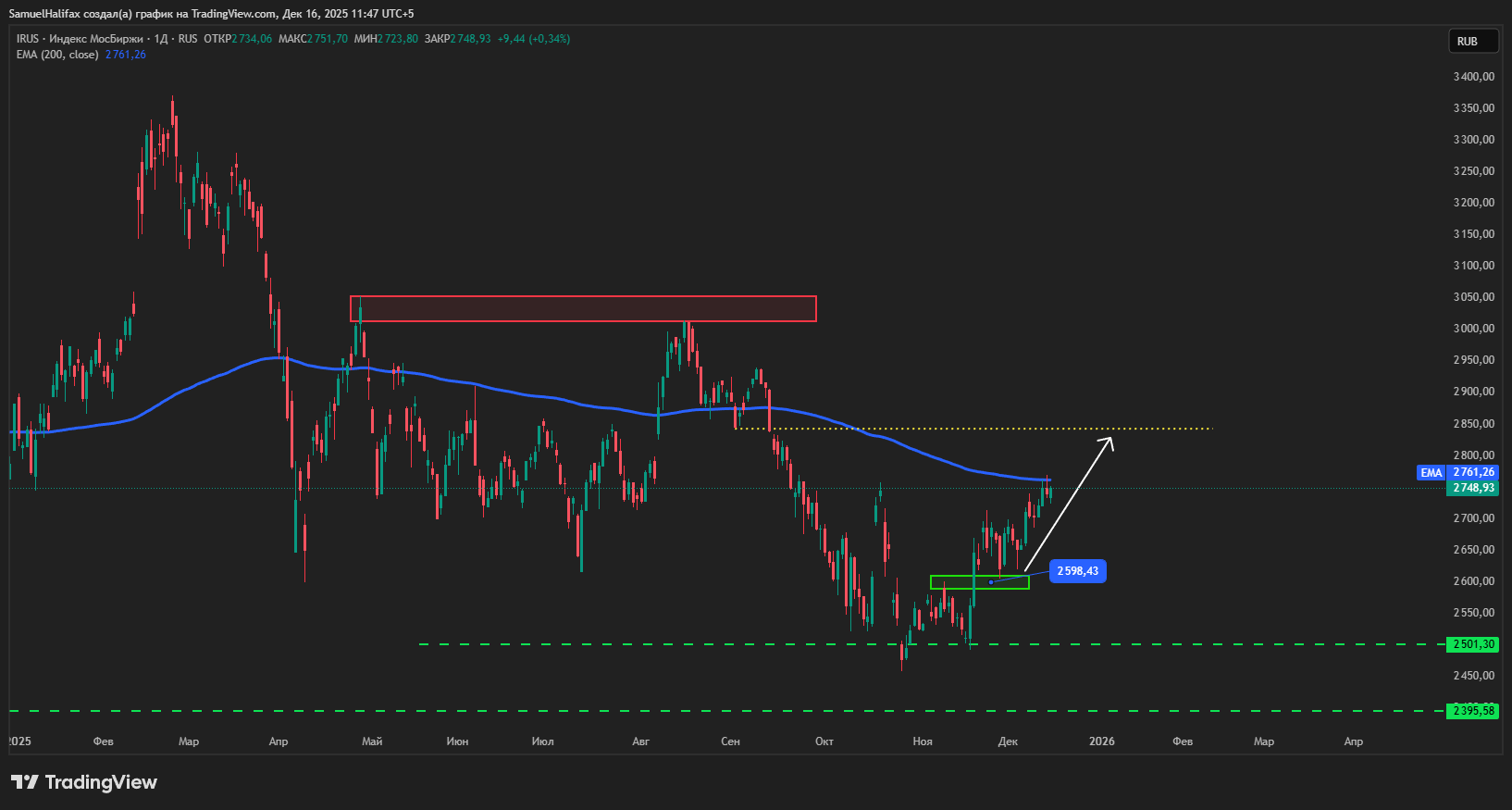1512x810 pixels.
Task: Click the 3 300,00 price scale value
Action: click(x=1474, y=140)
